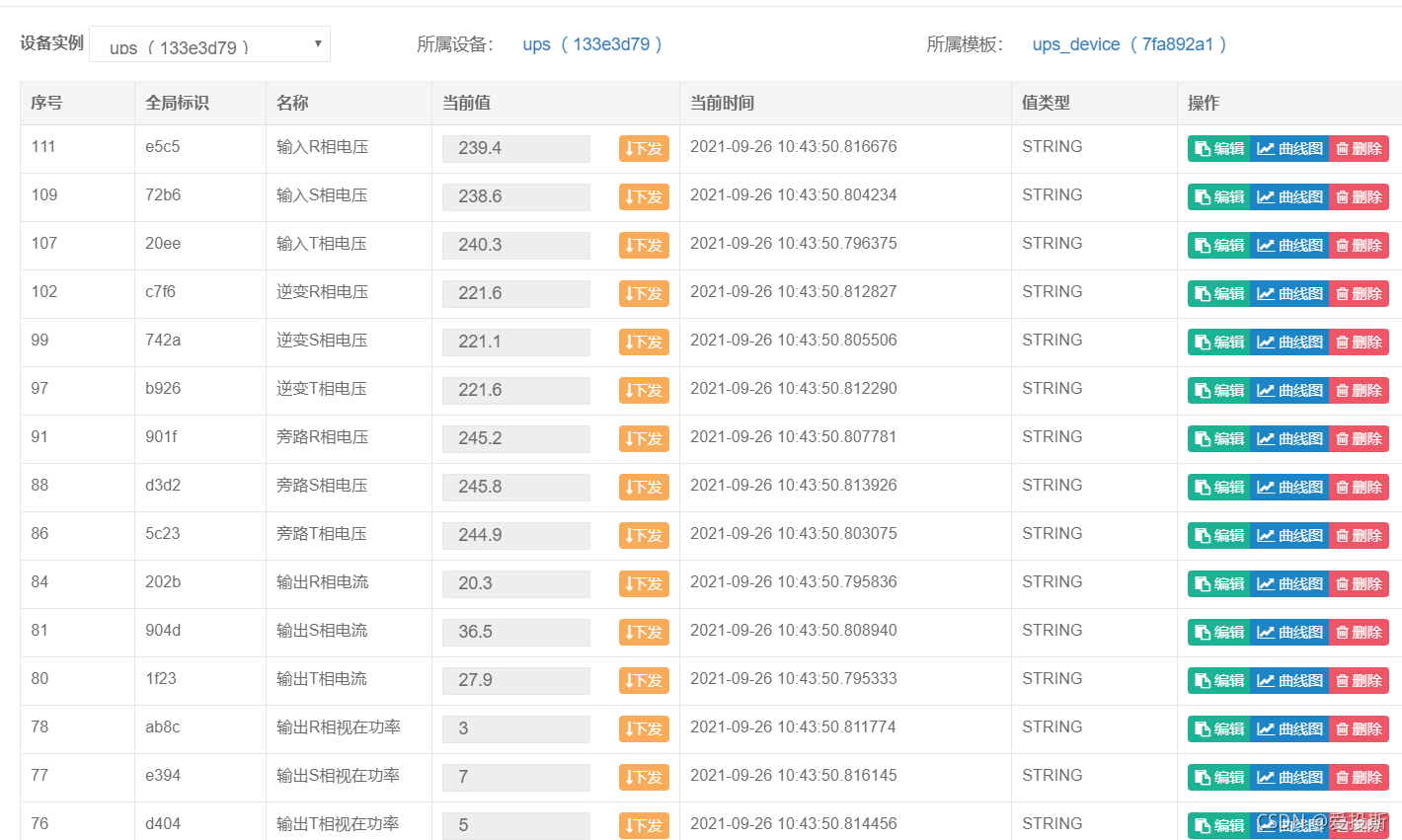Select the 245.8 value field
The image size is (1402, 840).
pyautogui.click(x=516, y=487)
